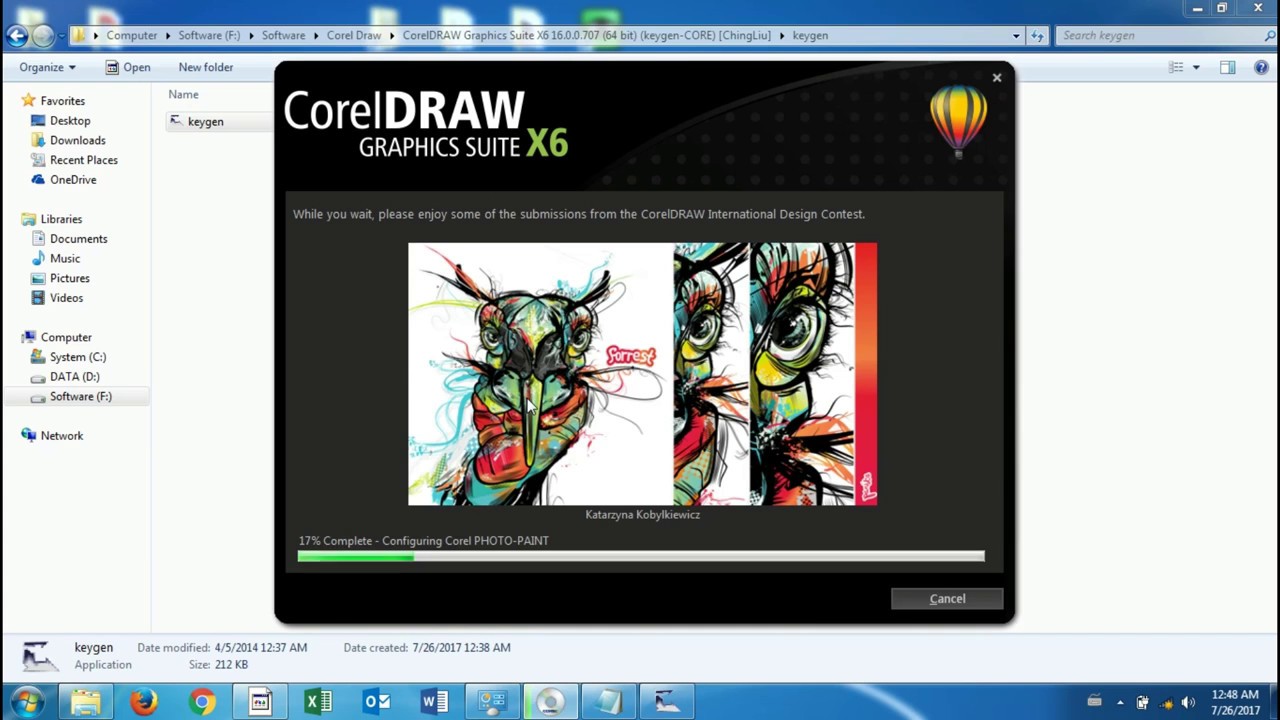
Task: Launch Firefox from the taskbar
Action: tap(144, 702)
